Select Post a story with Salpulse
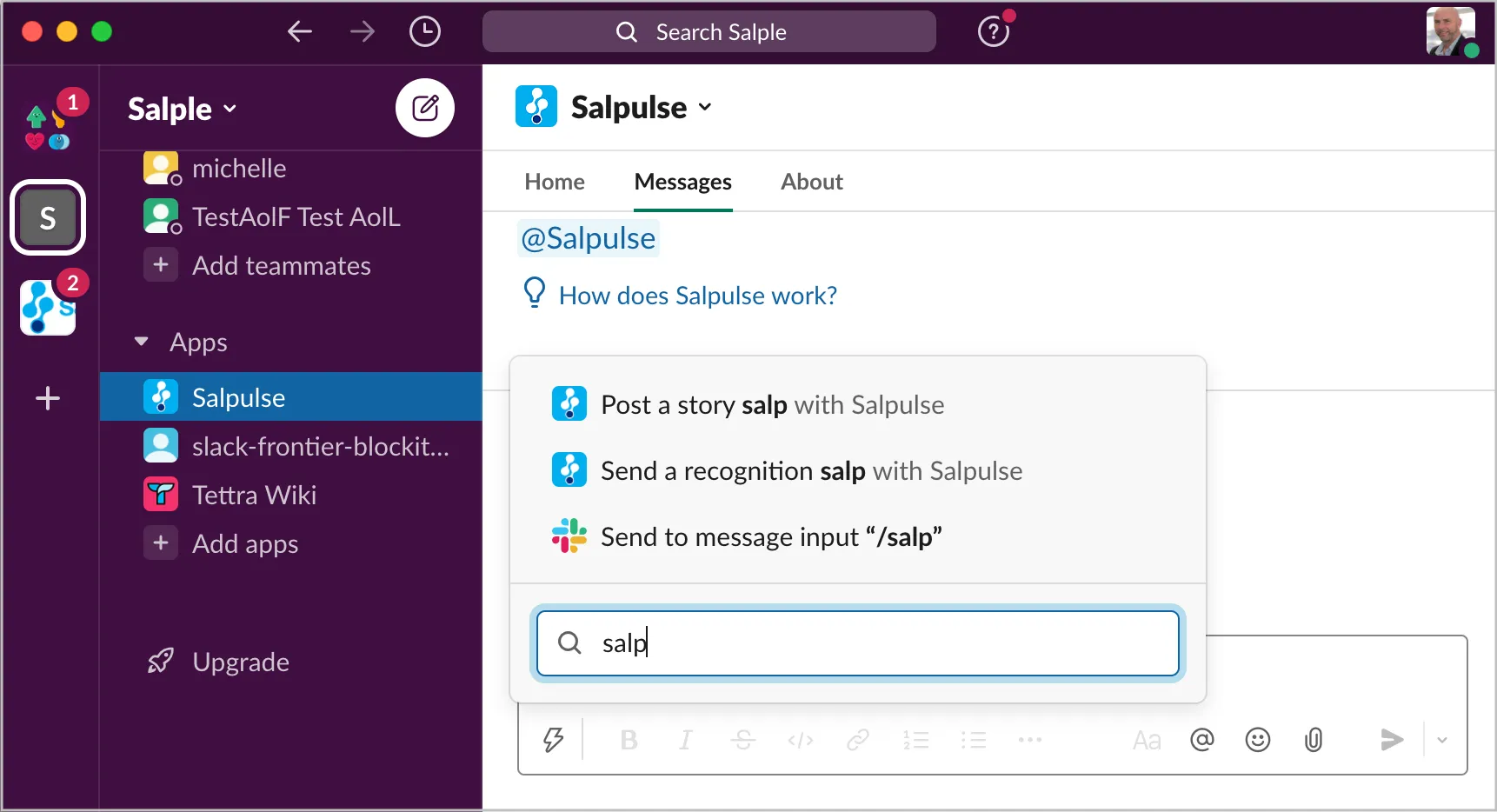This screenshot has height=812, width=1497. (858, 405)
